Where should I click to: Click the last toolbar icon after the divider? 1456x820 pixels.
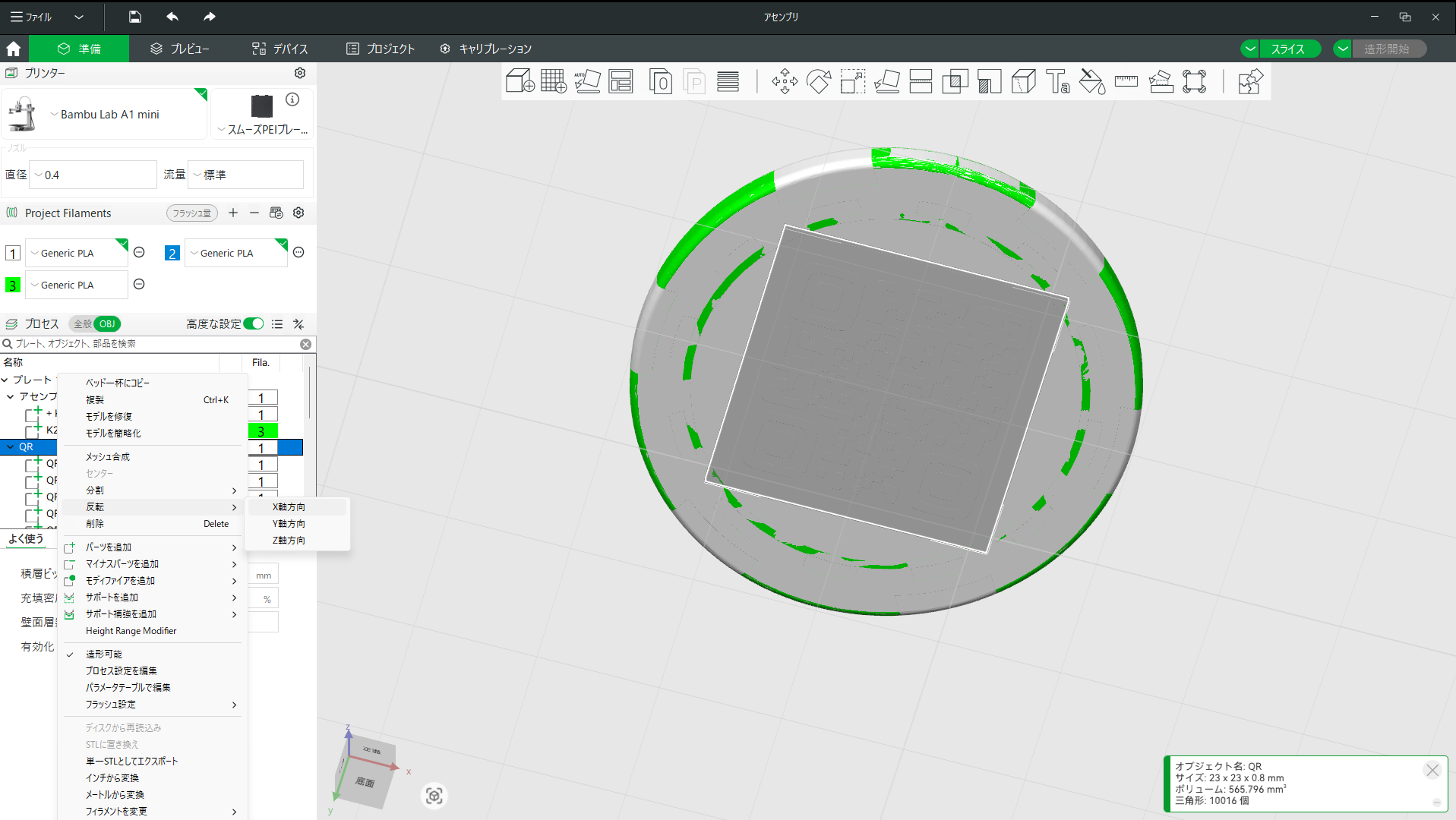pyautogui.click(x=1249, y=81)
